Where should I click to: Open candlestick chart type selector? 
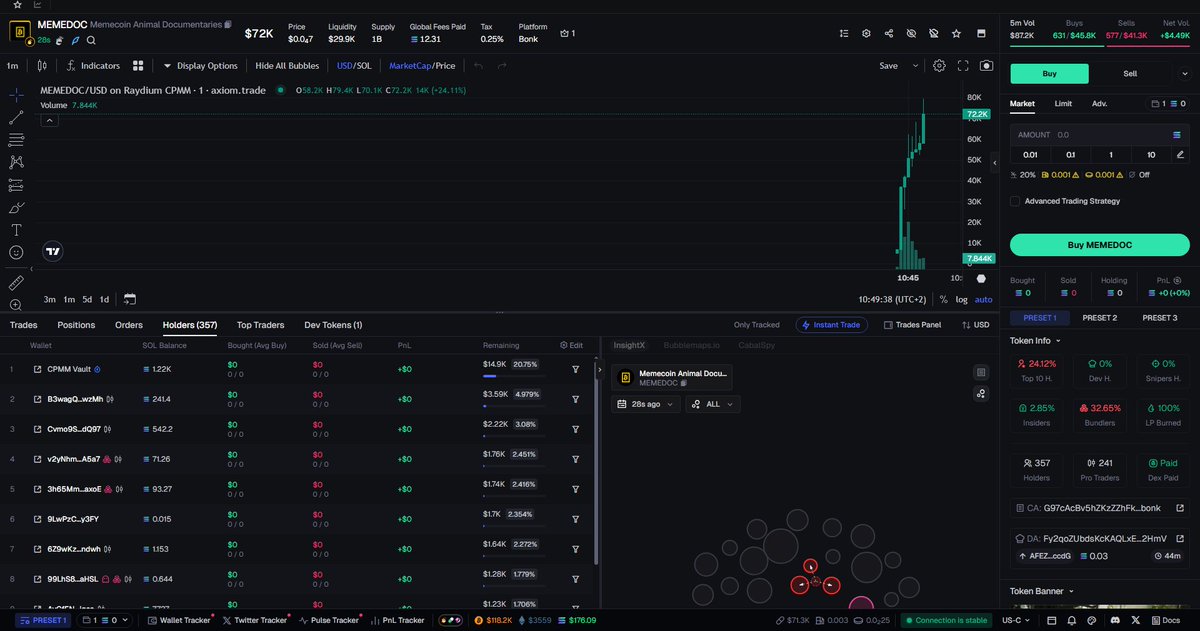(x=41, y=66)
